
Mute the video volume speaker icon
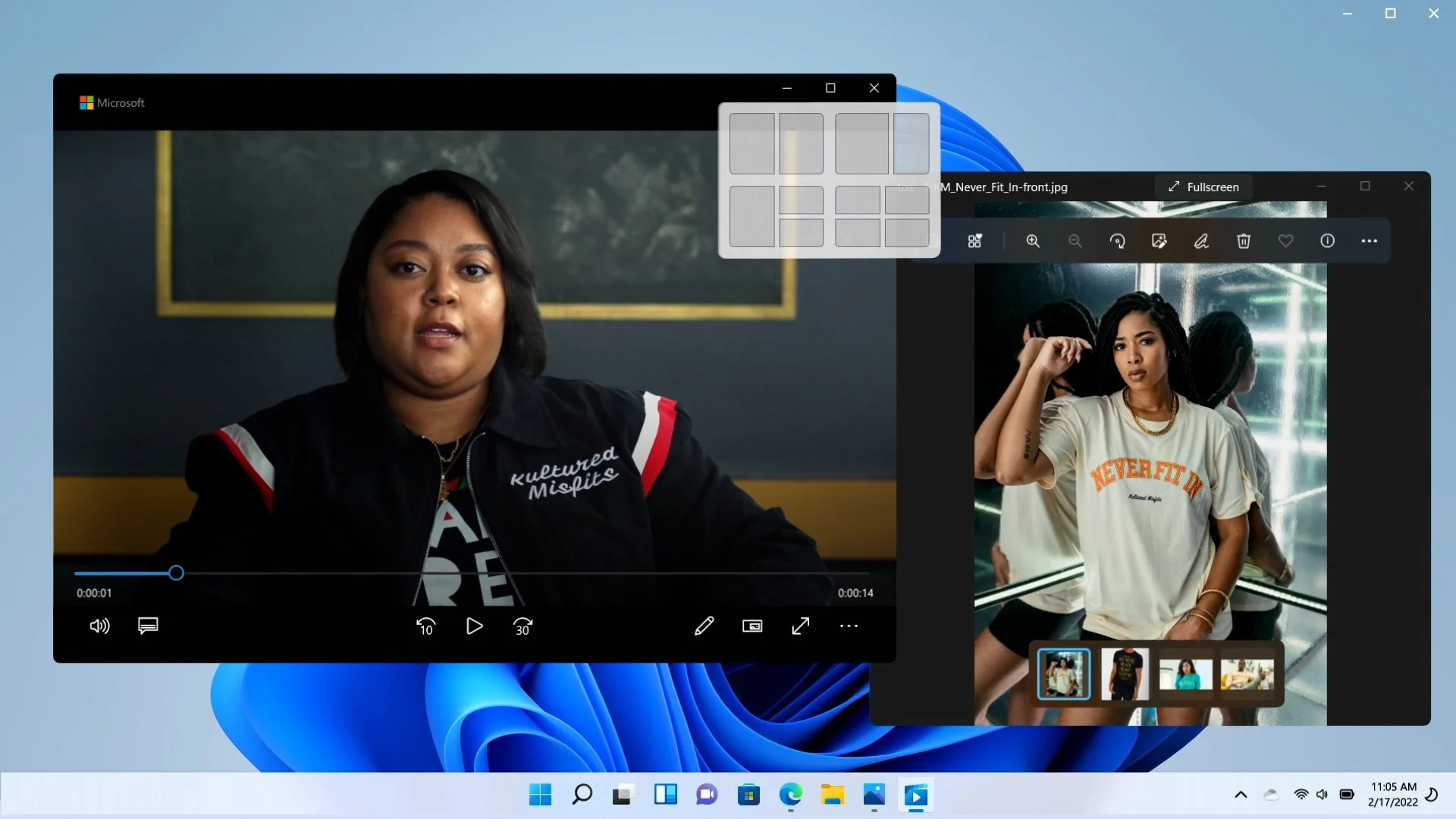[99, 626]
